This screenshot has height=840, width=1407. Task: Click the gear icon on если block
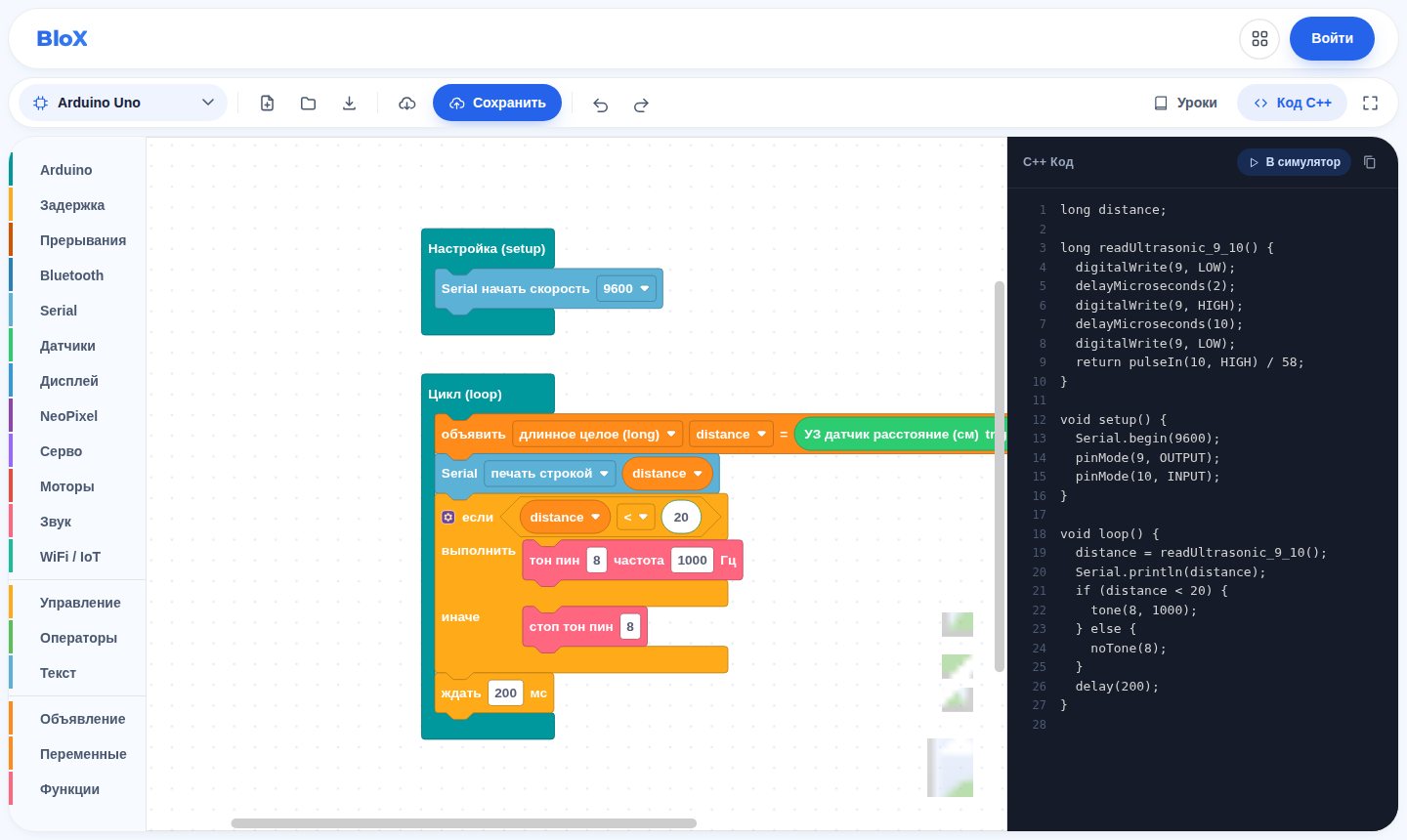(x=448, y=517)
